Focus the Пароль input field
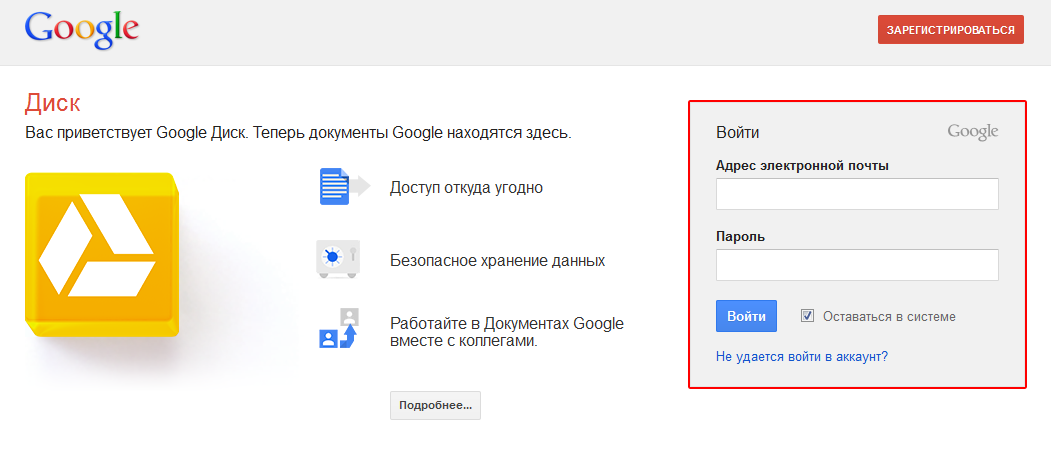The width and height of the screenshot is (1051, 451). pos(857,265)
